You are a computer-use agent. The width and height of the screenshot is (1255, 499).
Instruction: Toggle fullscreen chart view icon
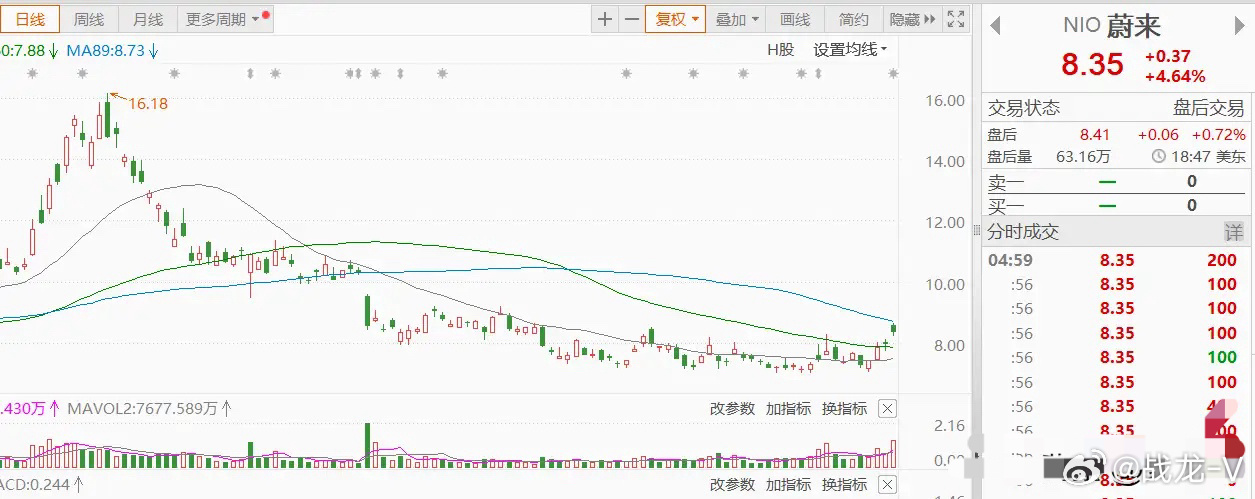point(956,19)
